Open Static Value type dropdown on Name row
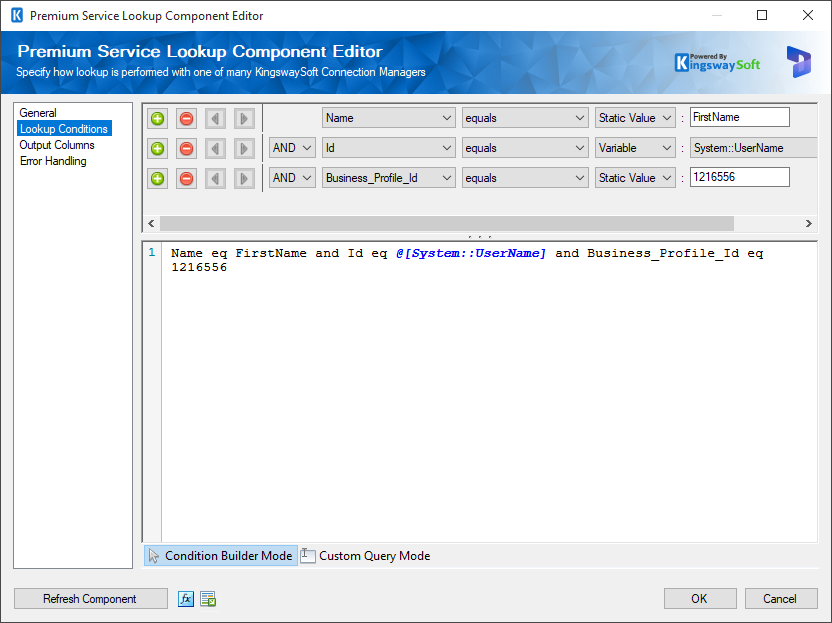832x623 pixels. point(635,118)
